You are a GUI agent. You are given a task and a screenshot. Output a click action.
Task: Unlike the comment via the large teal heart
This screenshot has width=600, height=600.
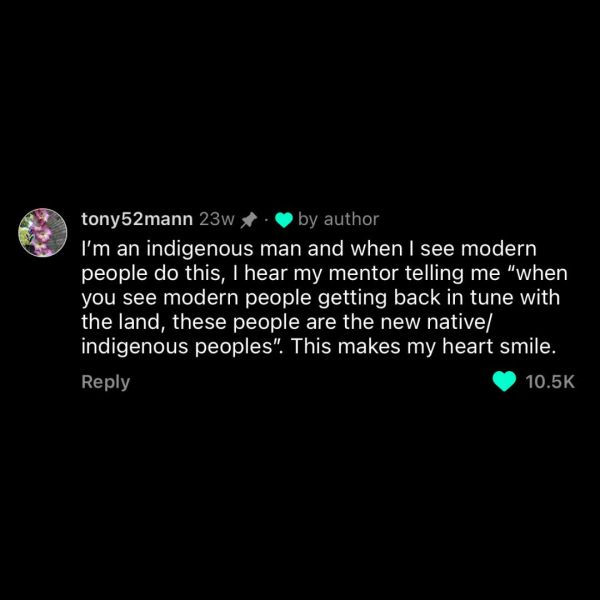(505, 381)
